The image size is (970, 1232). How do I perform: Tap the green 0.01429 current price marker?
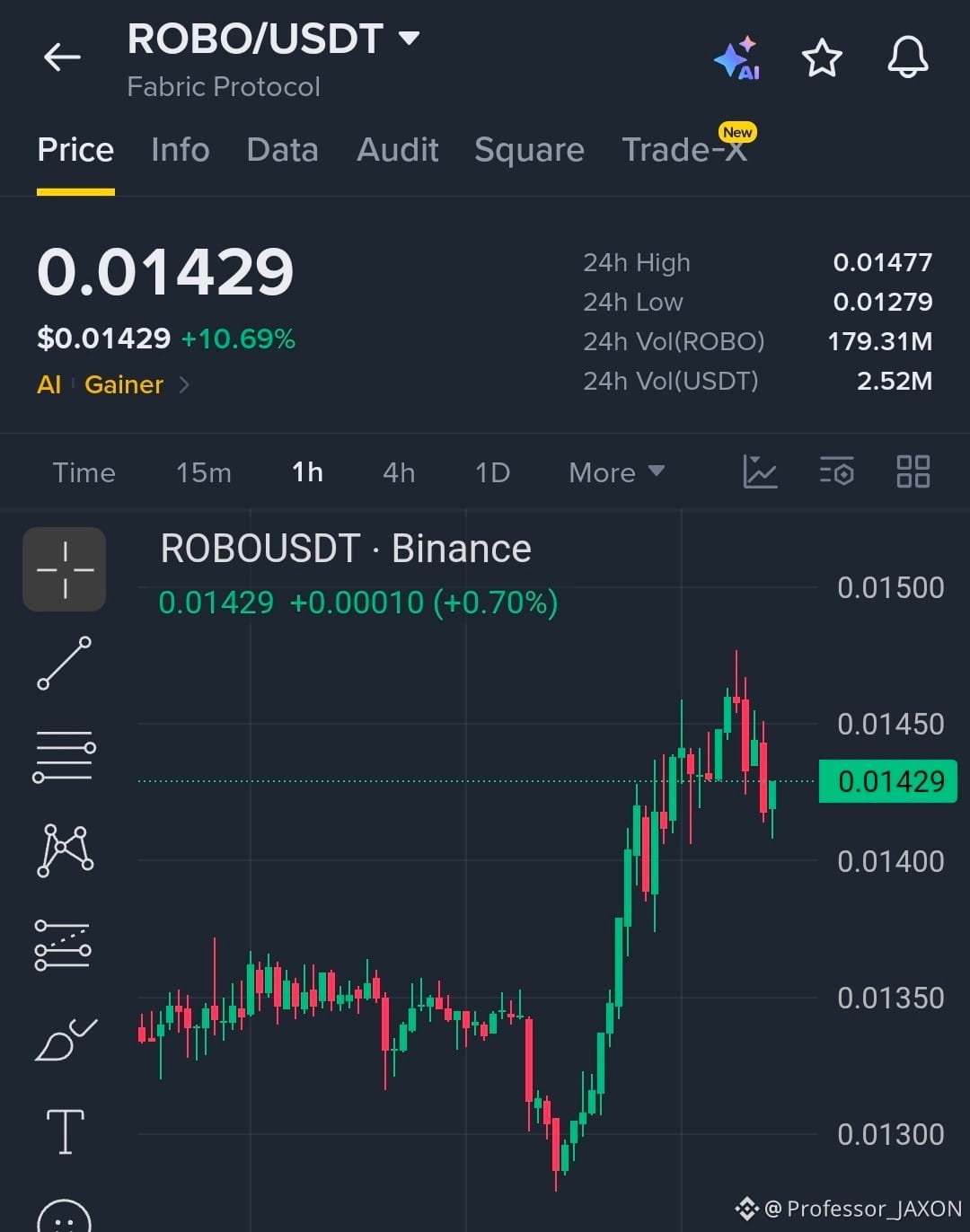[x=888, y=781]
